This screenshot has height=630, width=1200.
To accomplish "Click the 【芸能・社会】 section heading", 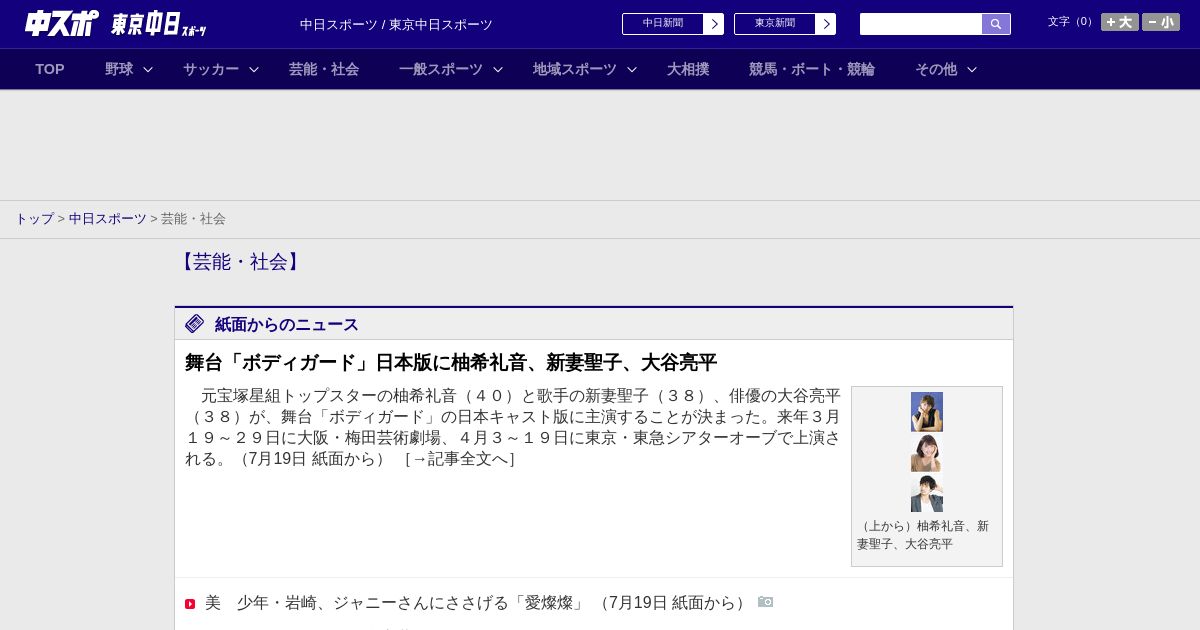I will click(240, 262).
